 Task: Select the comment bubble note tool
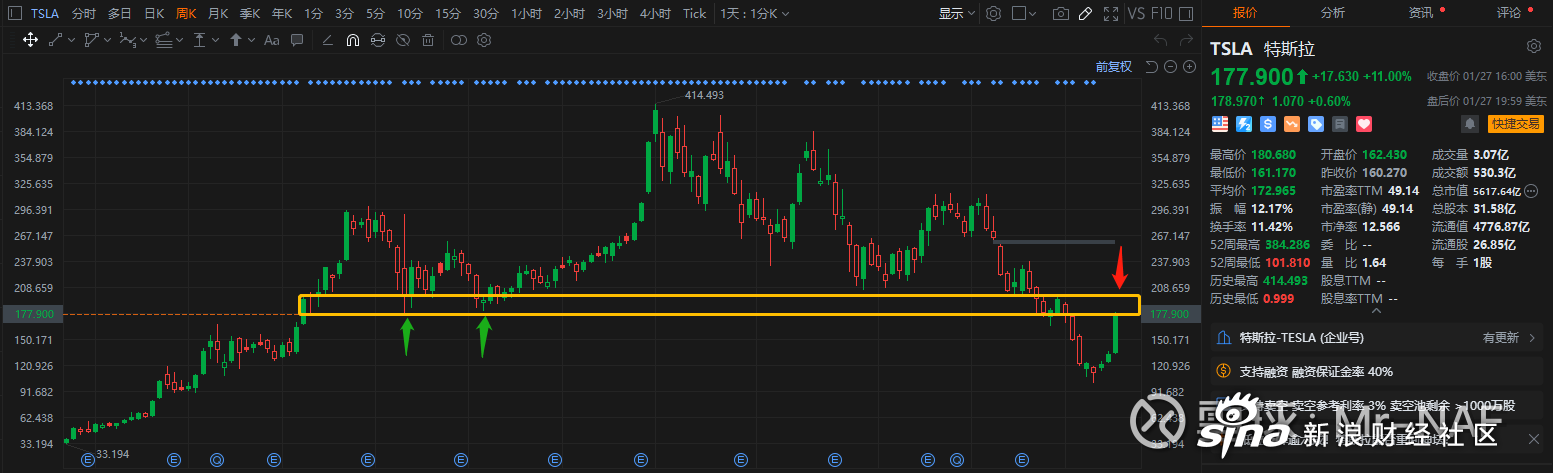pyautogui.click(x=297, y=41)
